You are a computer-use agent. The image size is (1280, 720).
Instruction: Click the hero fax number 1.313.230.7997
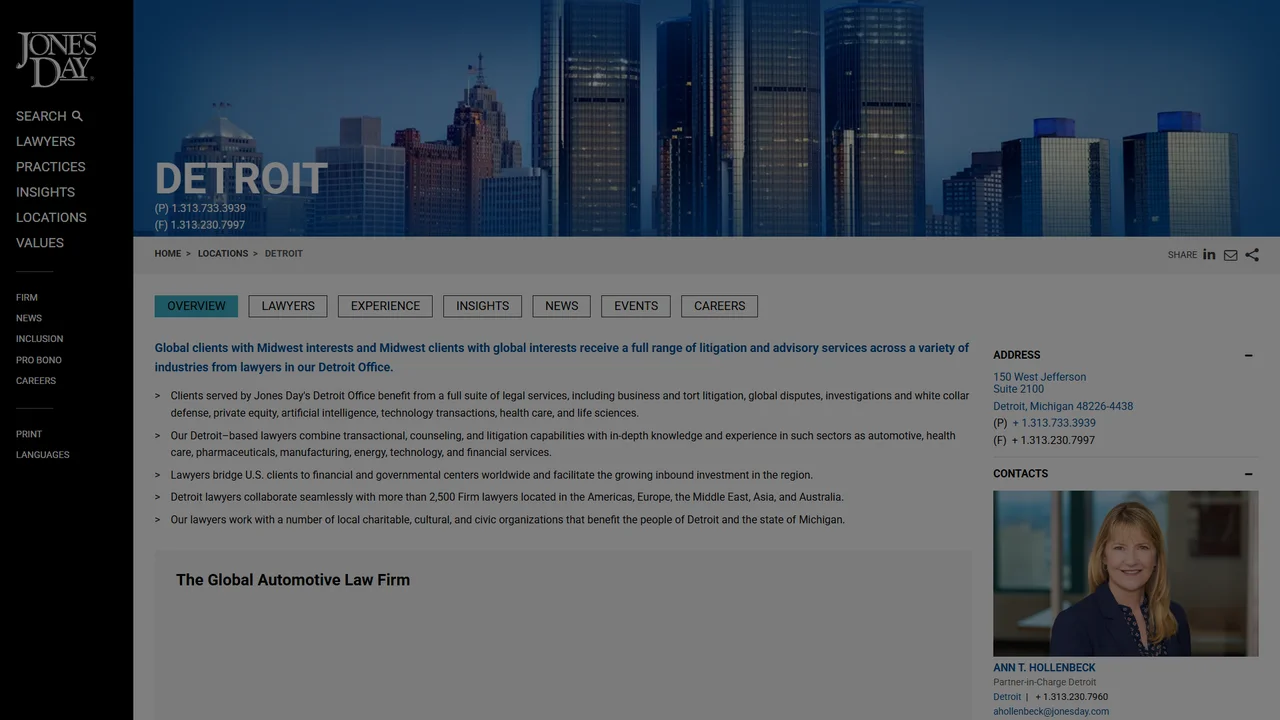coord(208,225)
